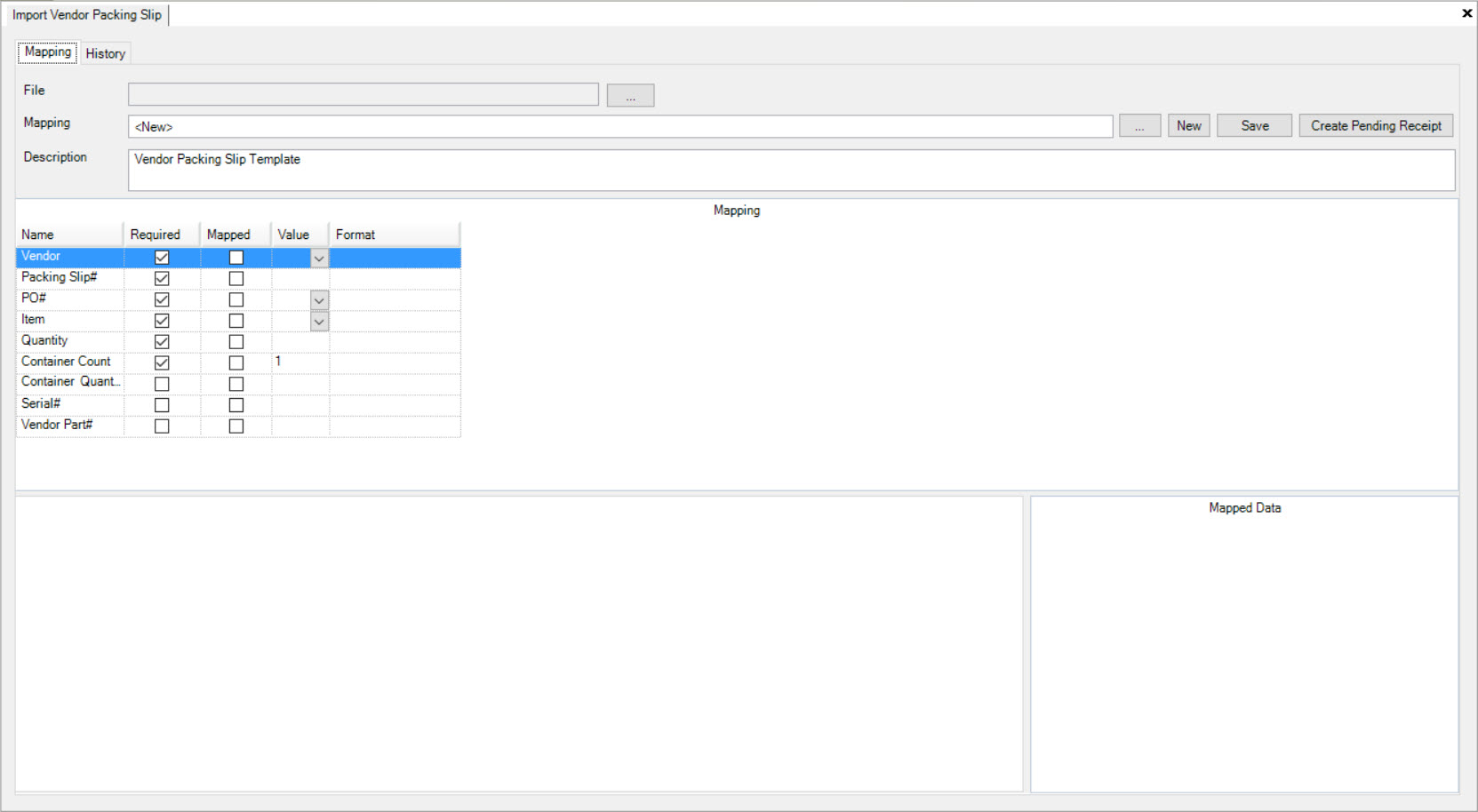The width and height of the screenshot is (1478, 812).
Task: Browse for file with ellipsis button
Action: (630, 95)
